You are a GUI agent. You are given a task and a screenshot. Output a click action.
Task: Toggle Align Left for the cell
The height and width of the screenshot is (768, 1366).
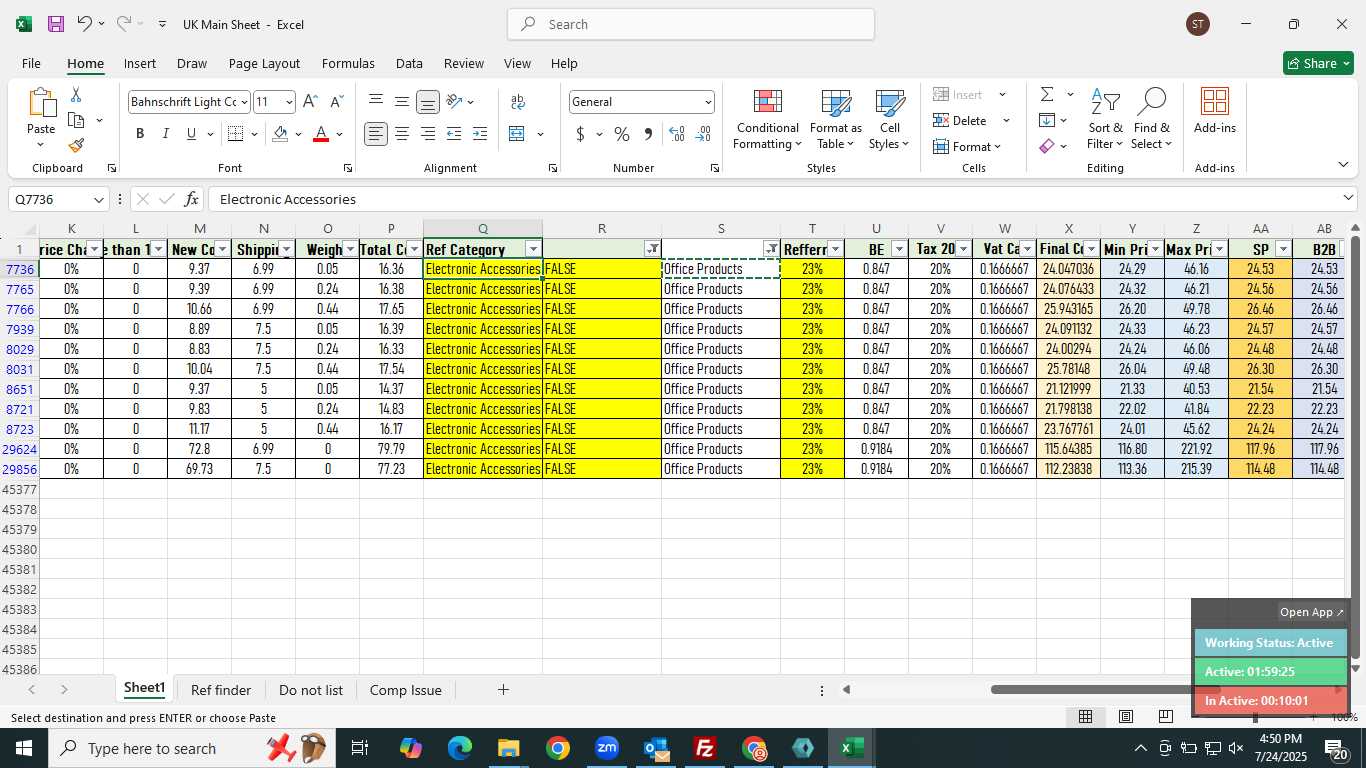376,133
